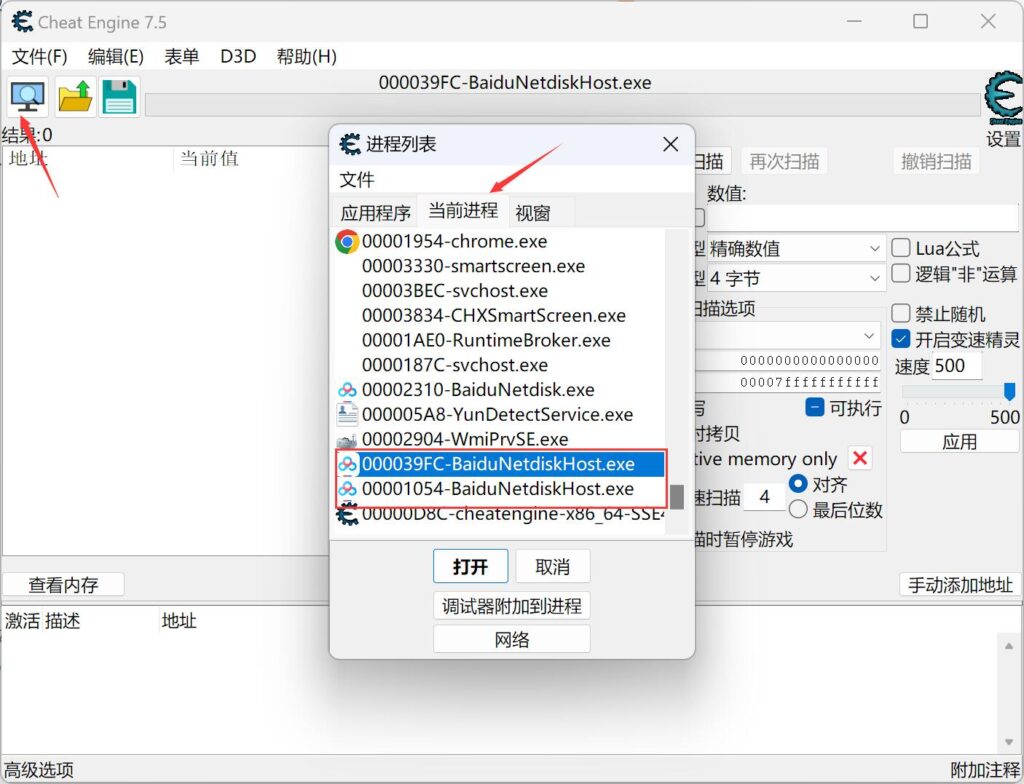The width and height of the screenshot is (1024, 784).
Task: Click 调试器附加到进程 button
Action: point(511,606)
